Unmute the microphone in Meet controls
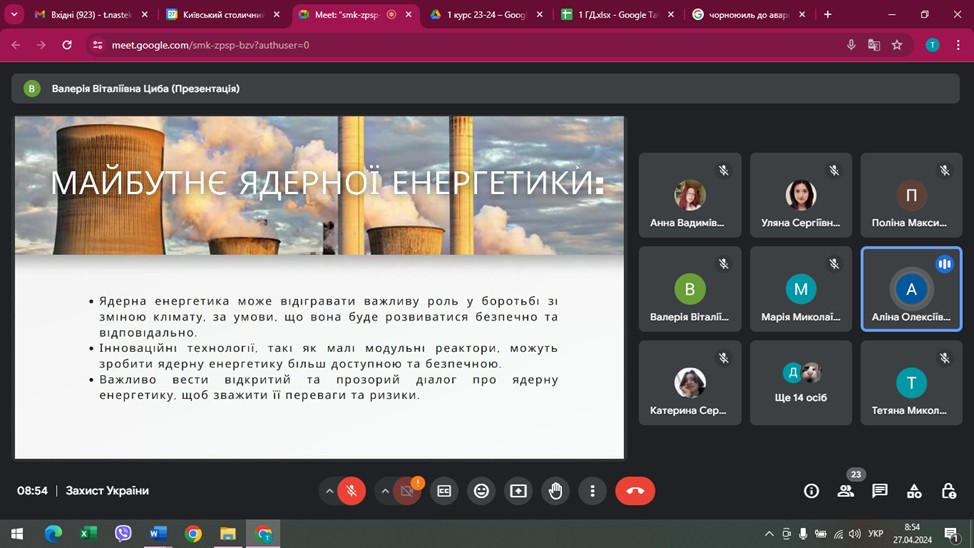This screenshot has width=974, height=548. pos(352,491)
